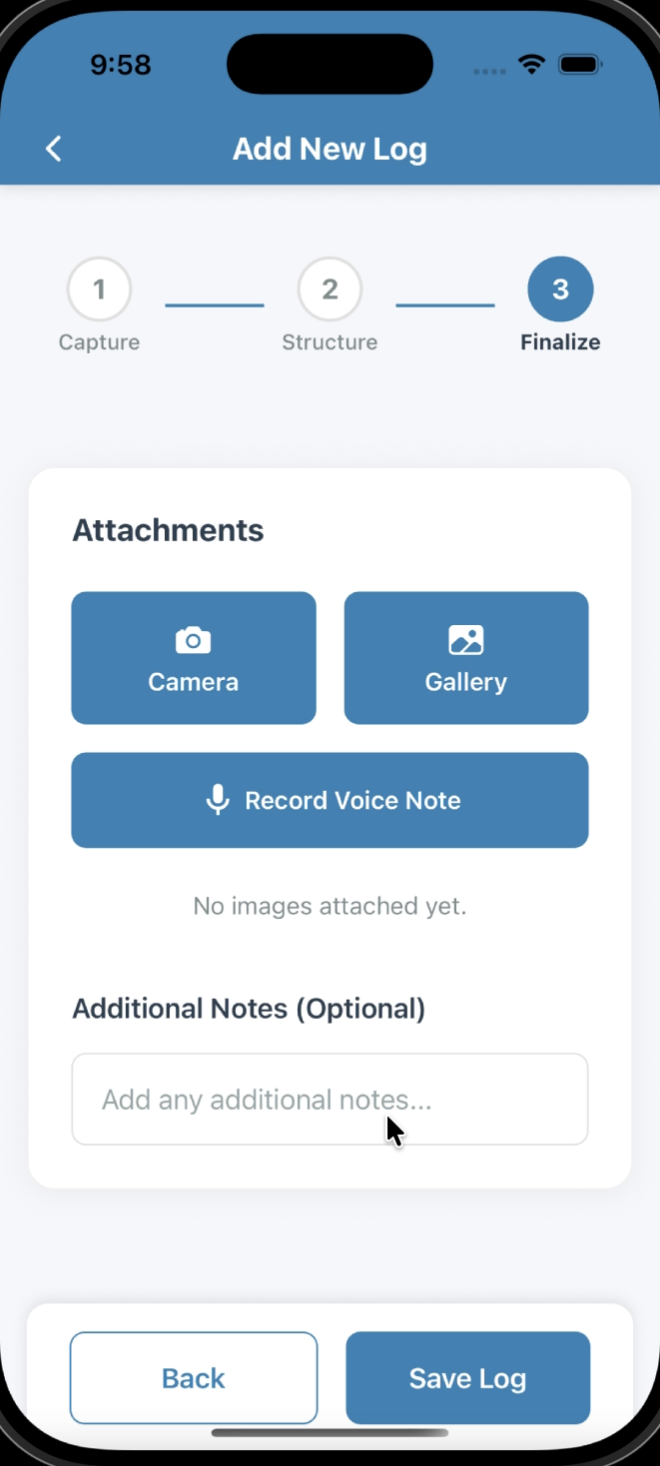Select the Gallery image icon
Screen dimensions: 660x1466
pos(465,638)
